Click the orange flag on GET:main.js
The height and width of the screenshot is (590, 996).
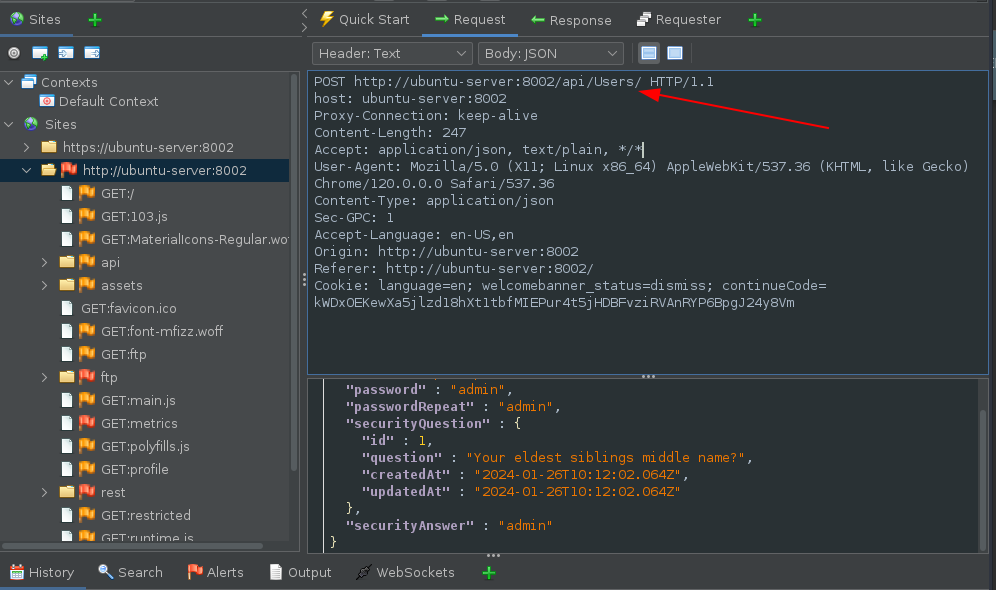coord(87,400)
